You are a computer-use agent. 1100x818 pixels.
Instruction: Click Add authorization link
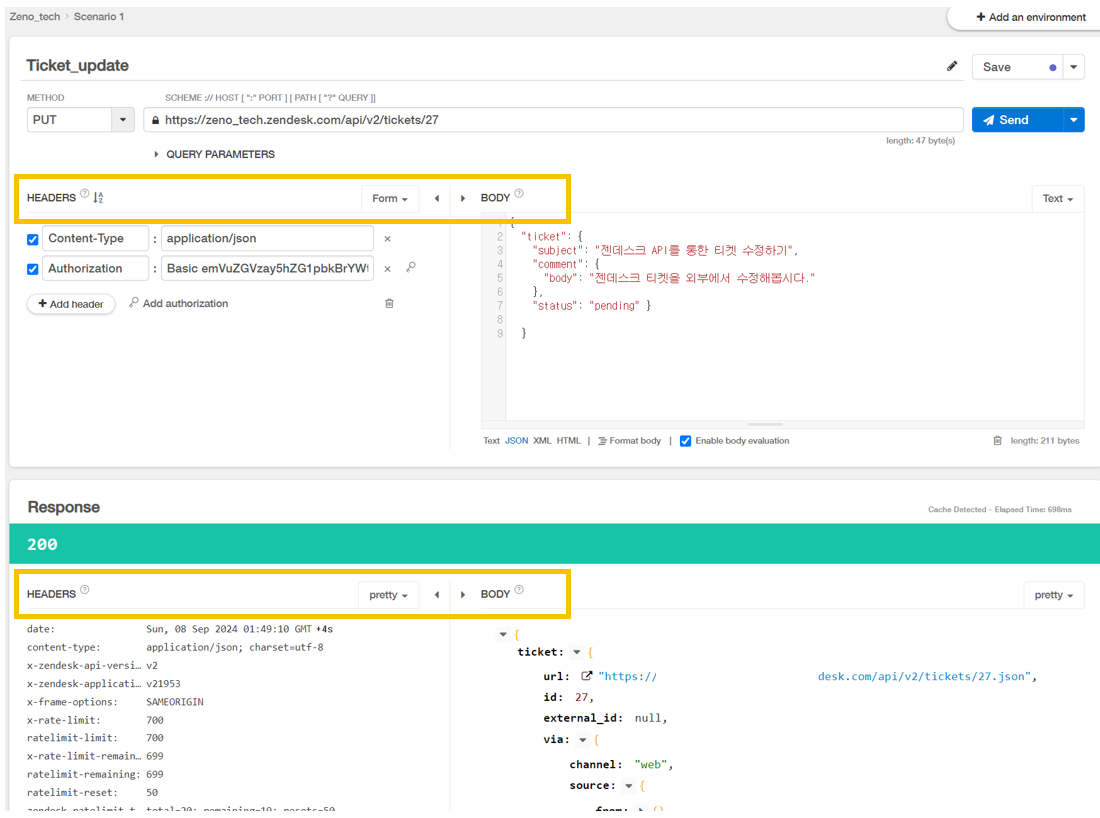(x=179, y=303)
